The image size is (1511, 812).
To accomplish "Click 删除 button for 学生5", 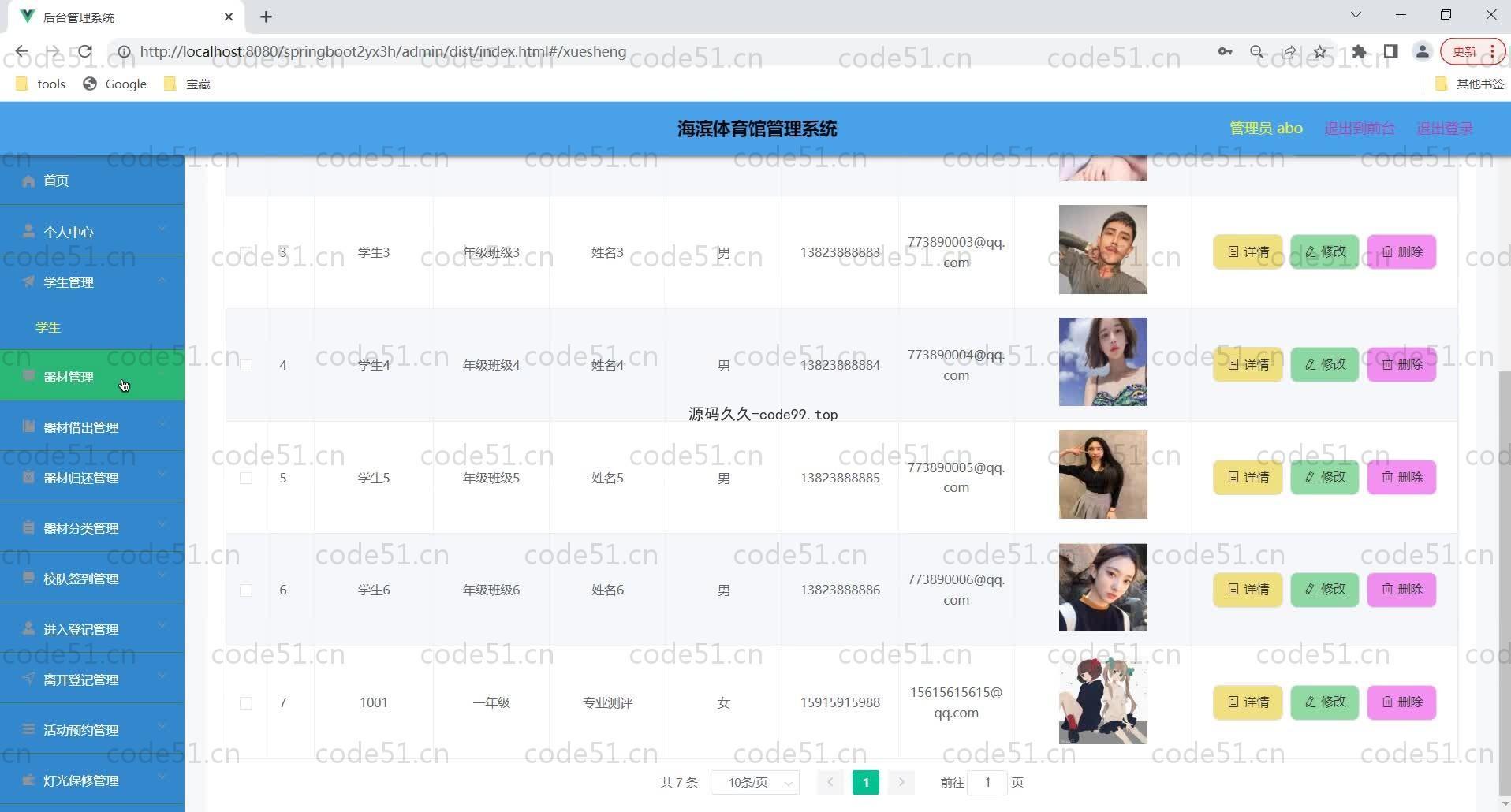I will pyautogui.click(x=1401, y=477).
